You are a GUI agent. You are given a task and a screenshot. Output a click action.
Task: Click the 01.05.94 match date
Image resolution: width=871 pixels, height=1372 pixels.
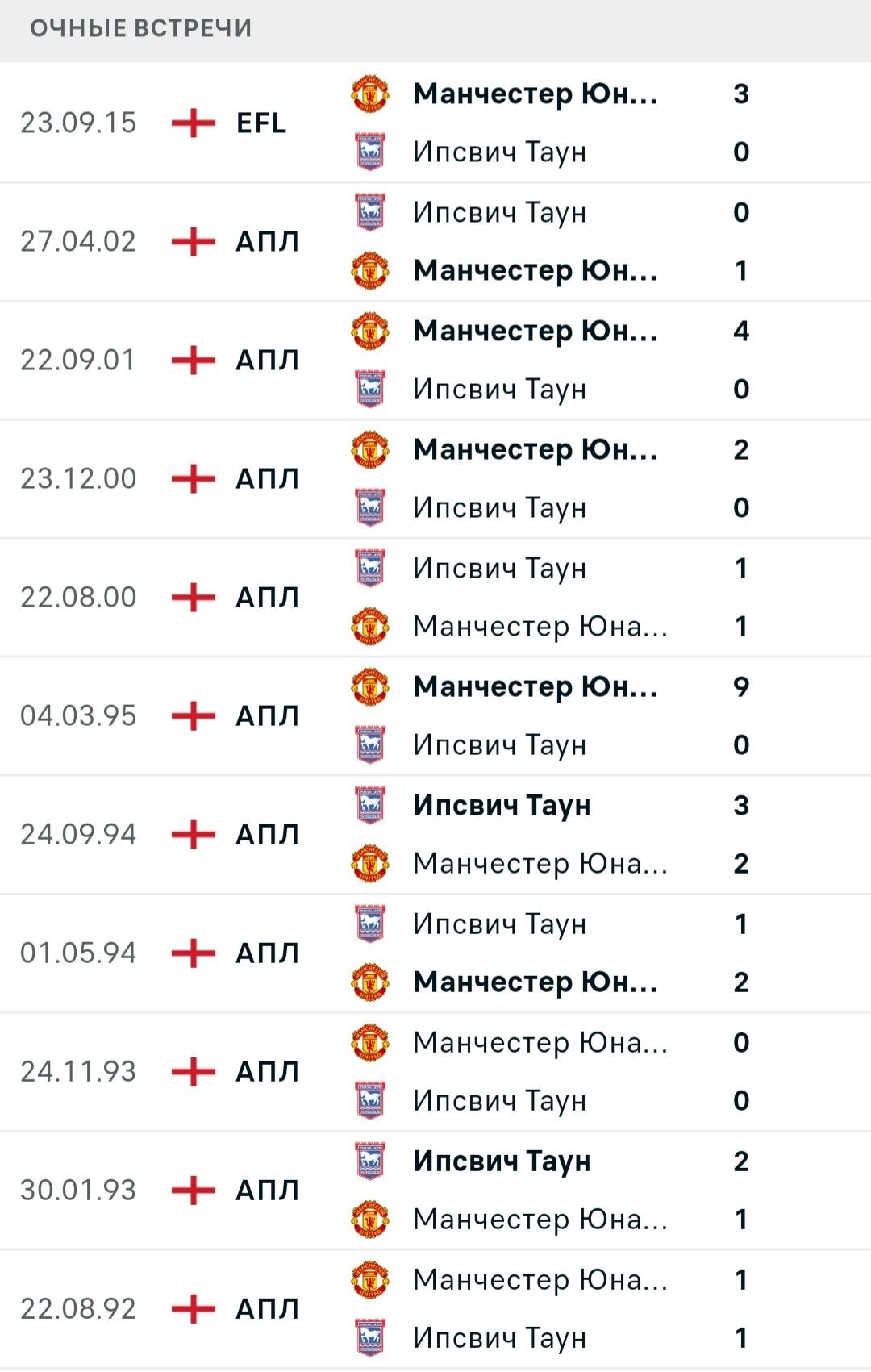[78, 953]
